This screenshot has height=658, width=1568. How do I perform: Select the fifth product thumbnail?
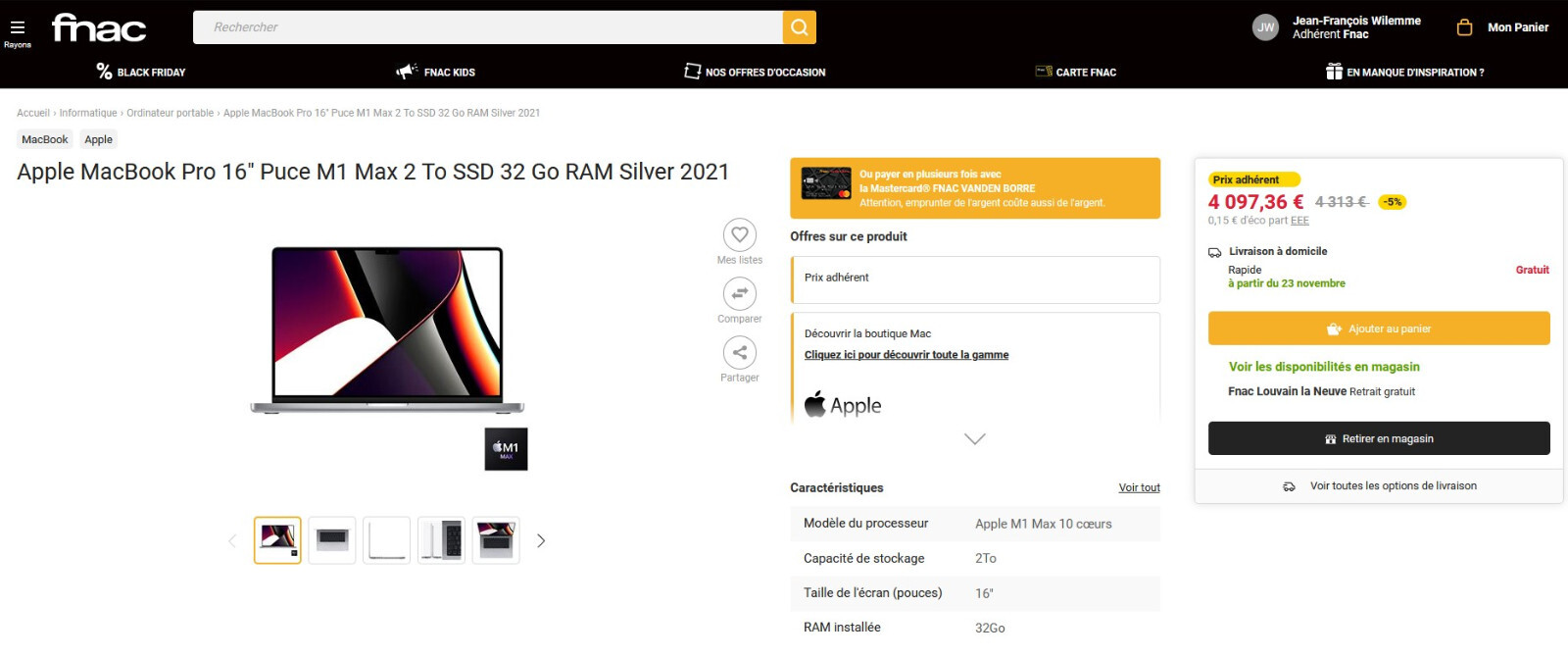(496, 540)
